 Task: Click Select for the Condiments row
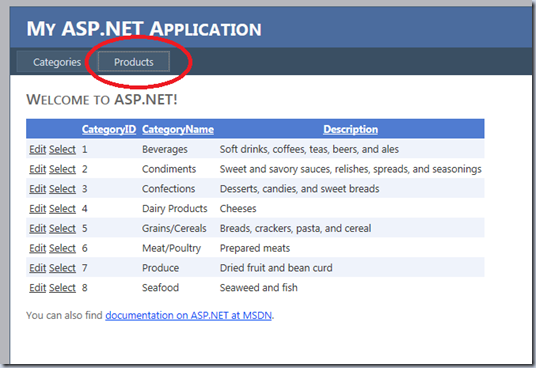pyautogui.click(x=62, y=169)
